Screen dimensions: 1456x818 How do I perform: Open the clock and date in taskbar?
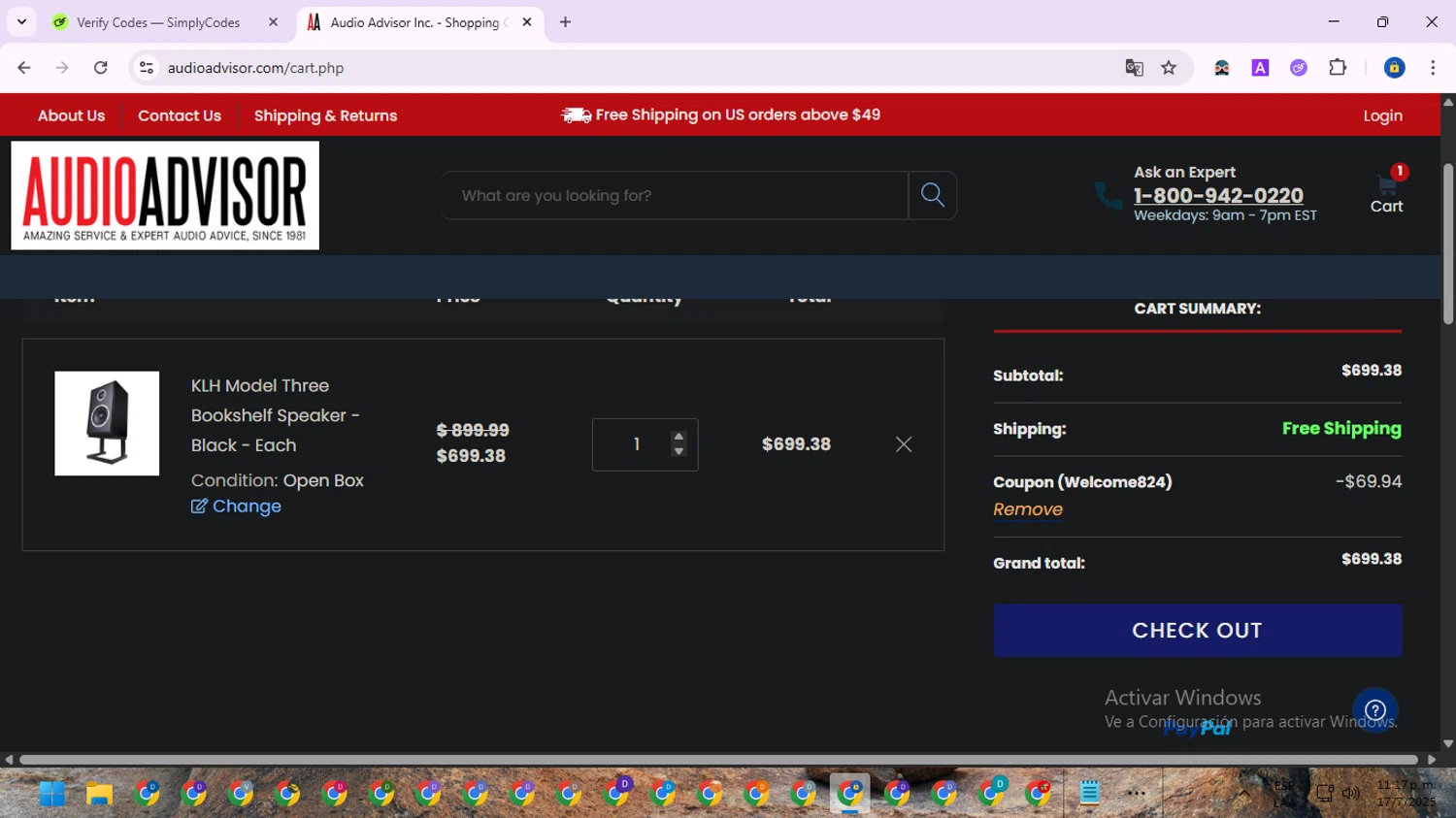[1406, 793]
